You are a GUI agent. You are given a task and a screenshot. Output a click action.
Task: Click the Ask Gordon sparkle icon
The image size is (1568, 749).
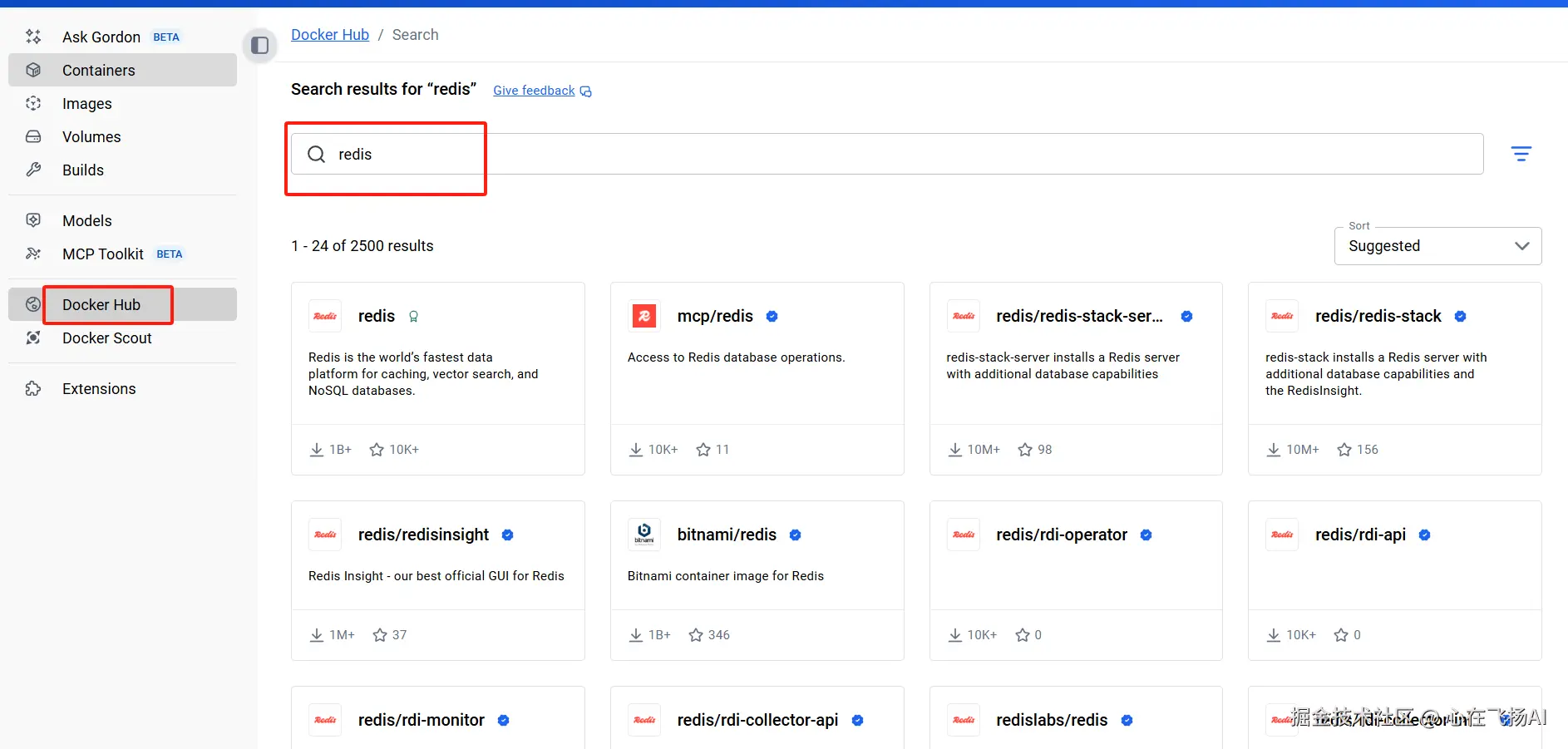pos(33,37)
